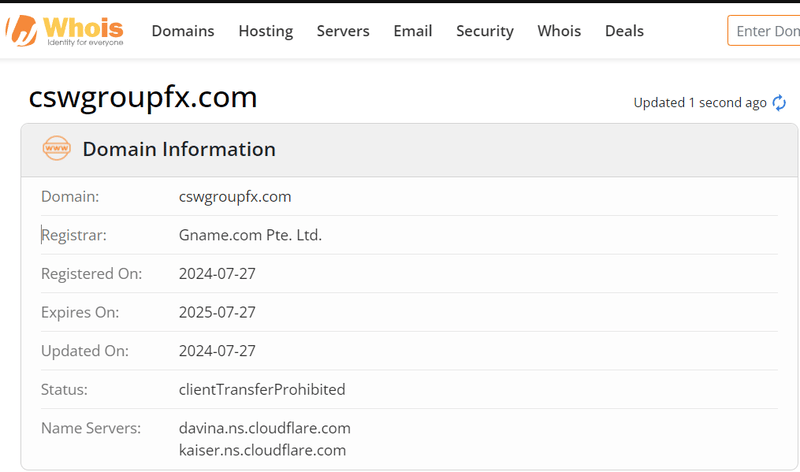This screenshot has width=800, height=472.
Task: Click the expiry date 2025-07-27
Action: [x=217, y=312]
